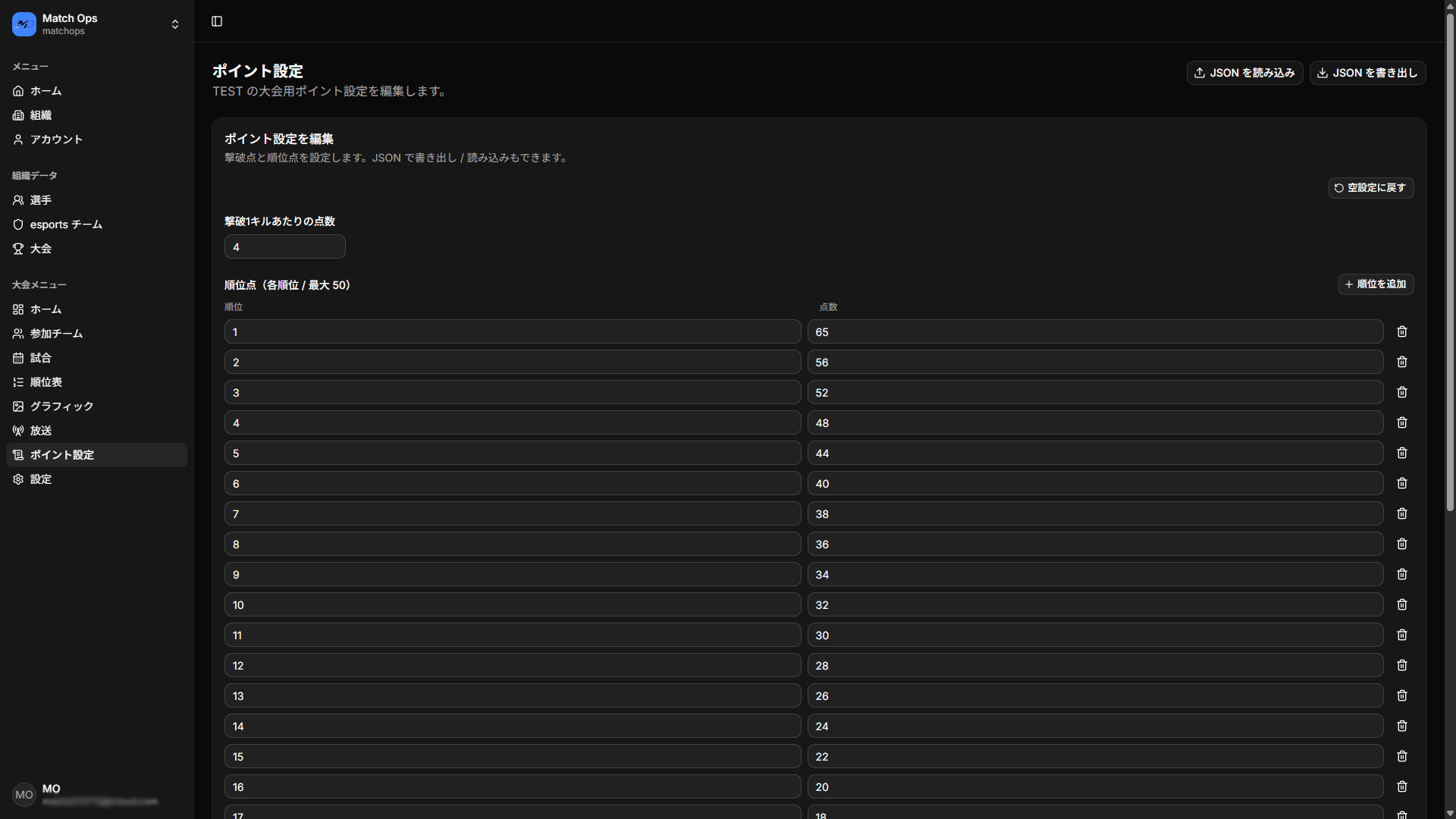1456x819 pixels.
Task: Click the points field showing 65
Action: 1095,331
